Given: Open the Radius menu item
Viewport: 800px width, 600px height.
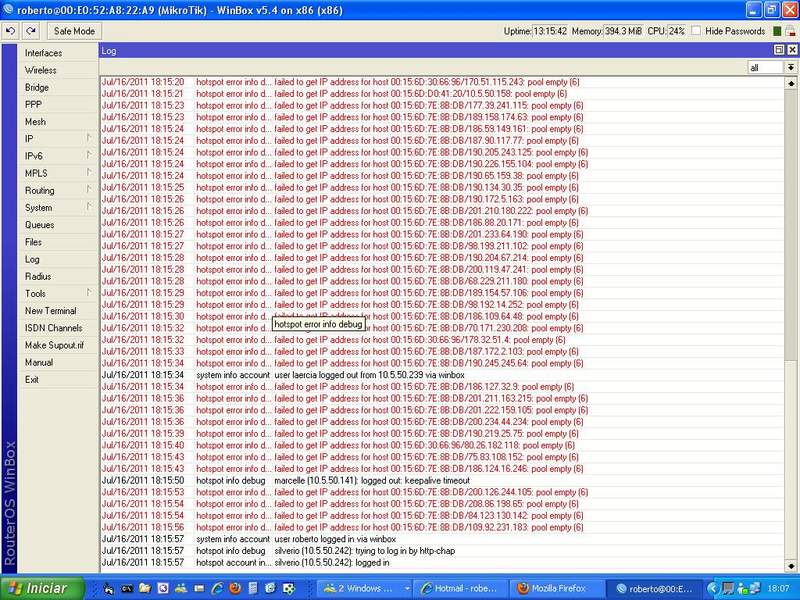Looking at the screenshot, I should (57, 277).
